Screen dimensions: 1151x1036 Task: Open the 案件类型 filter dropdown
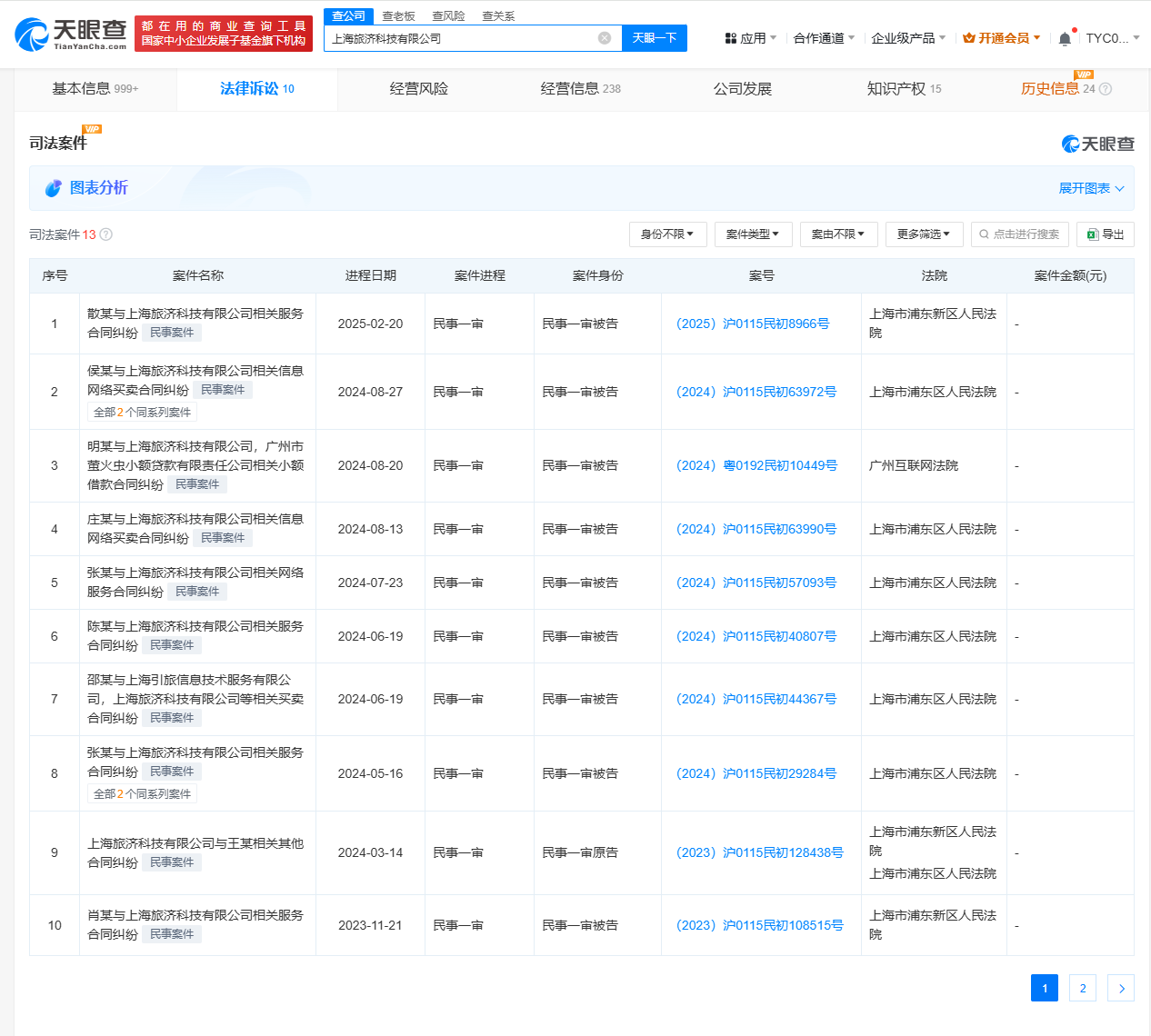[x=753, y=234]
